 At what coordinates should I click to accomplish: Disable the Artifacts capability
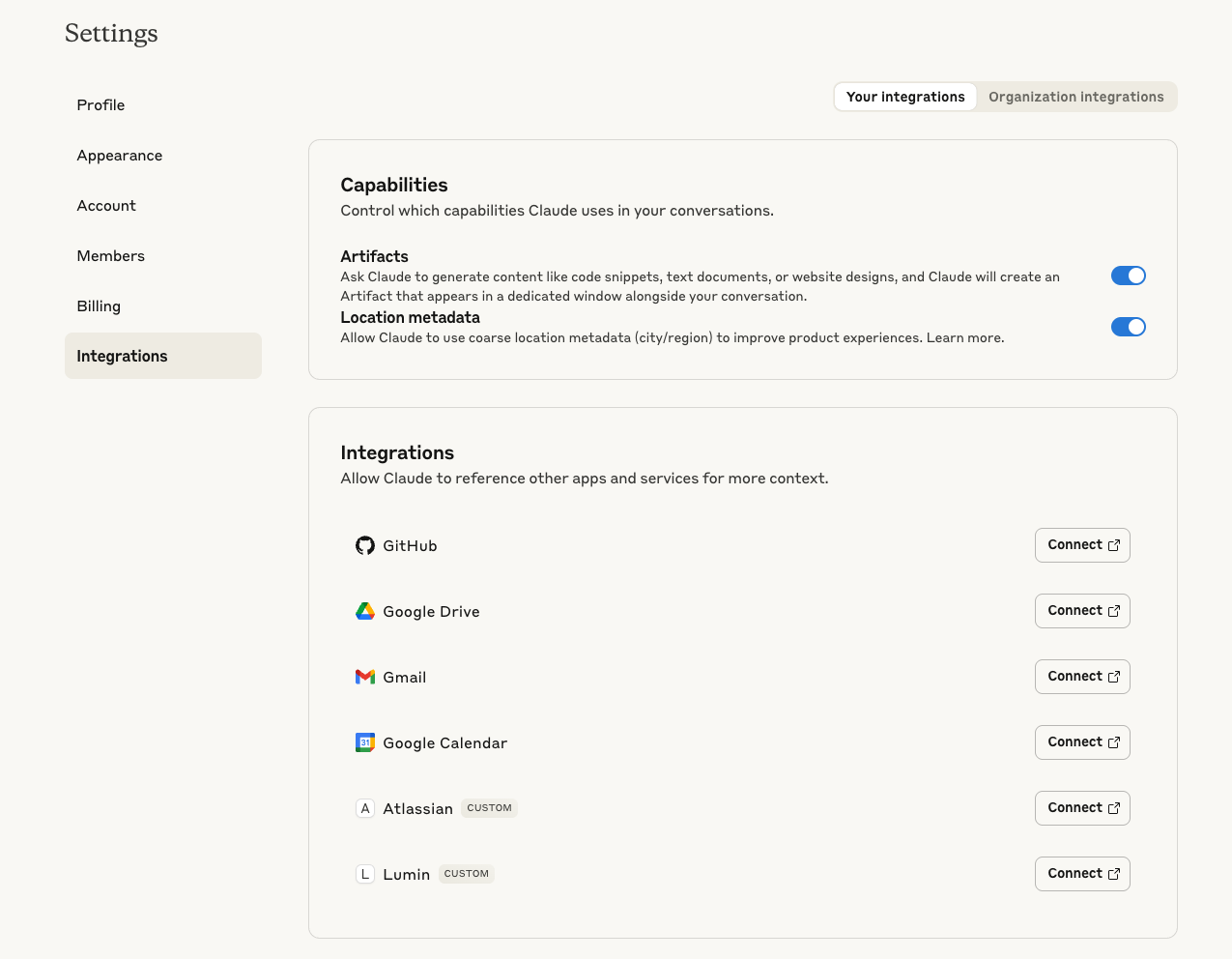click(x=1128, y=275)
